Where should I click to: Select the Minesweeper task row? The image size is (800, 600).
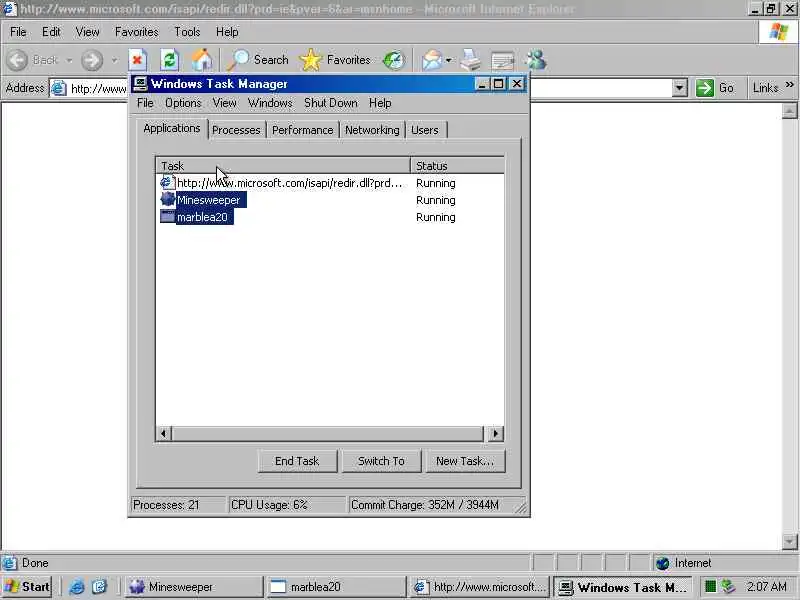click(330, 200)
